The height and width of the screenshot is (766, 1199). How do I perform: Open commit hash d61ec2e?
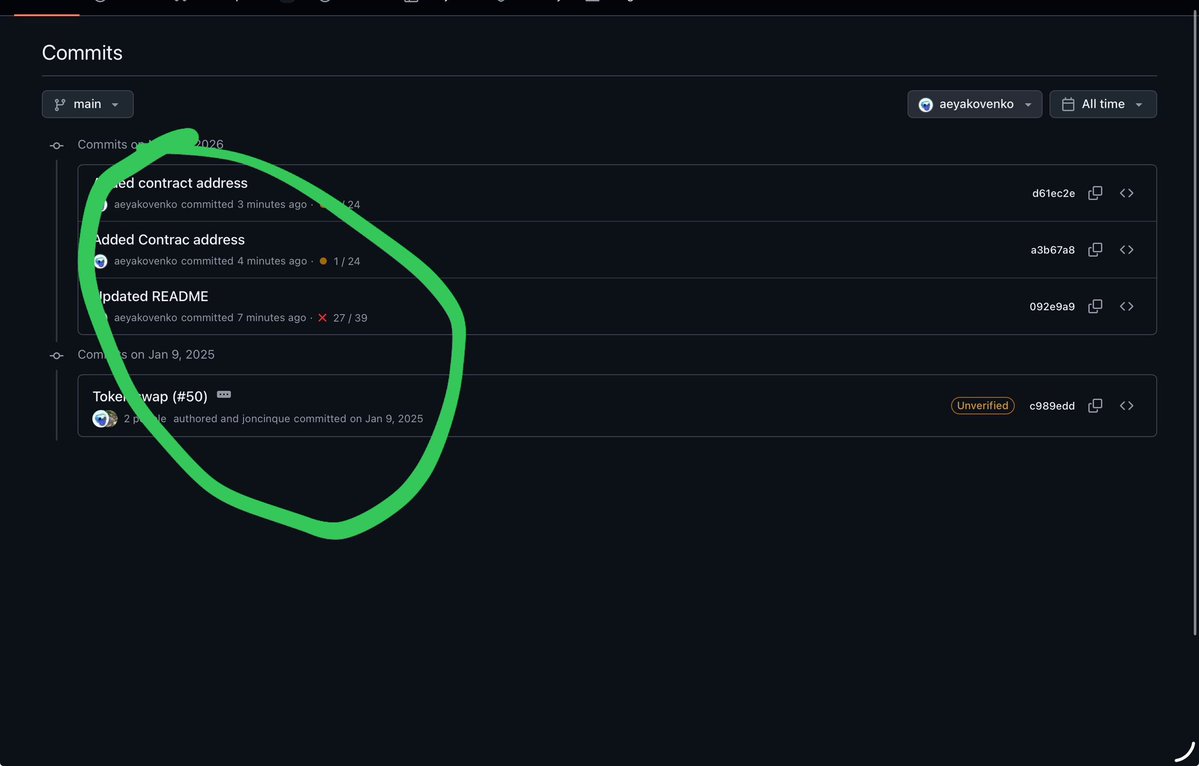1053,193
